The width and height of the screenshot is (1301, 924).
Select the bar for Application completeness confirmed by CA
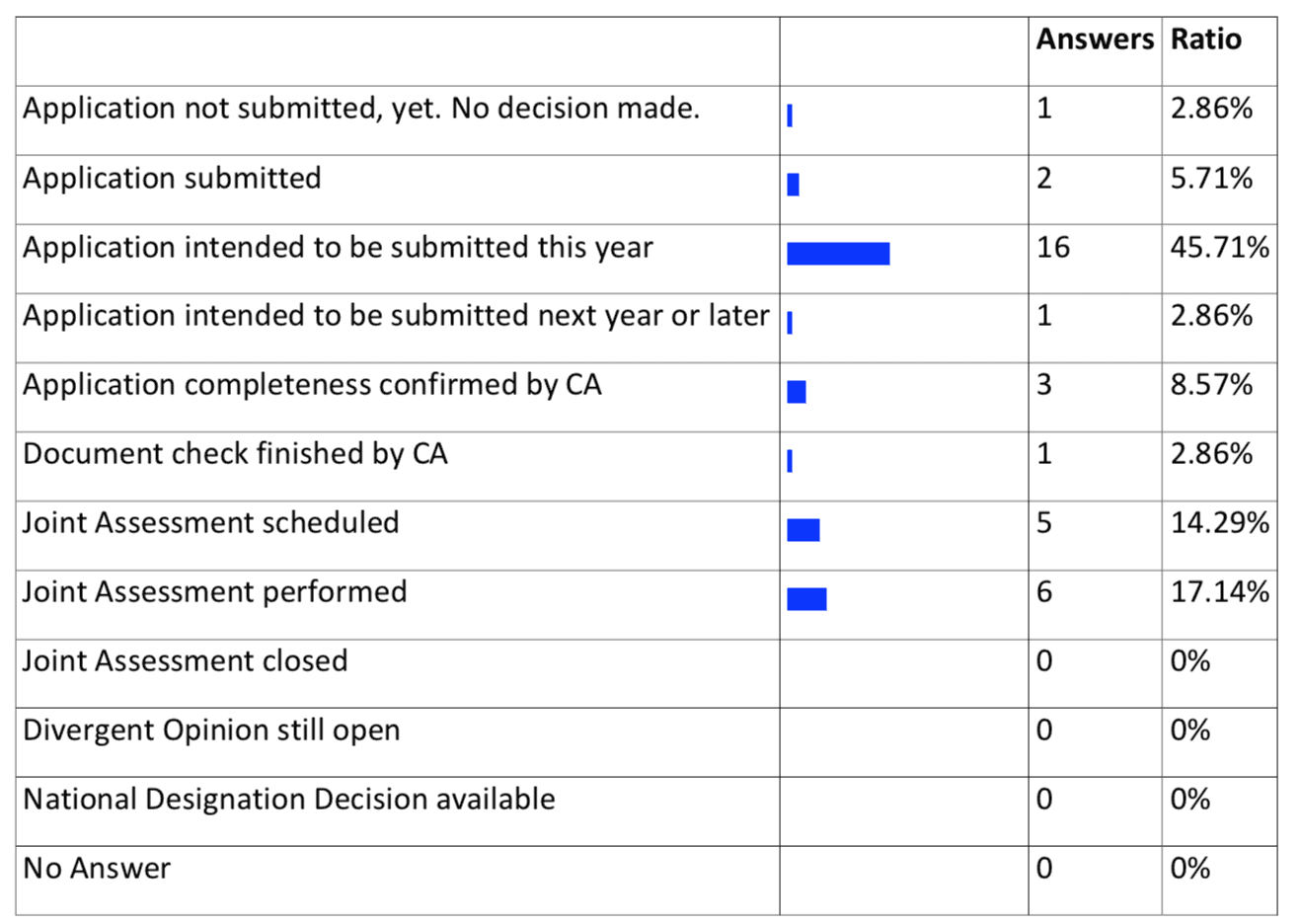797,392
